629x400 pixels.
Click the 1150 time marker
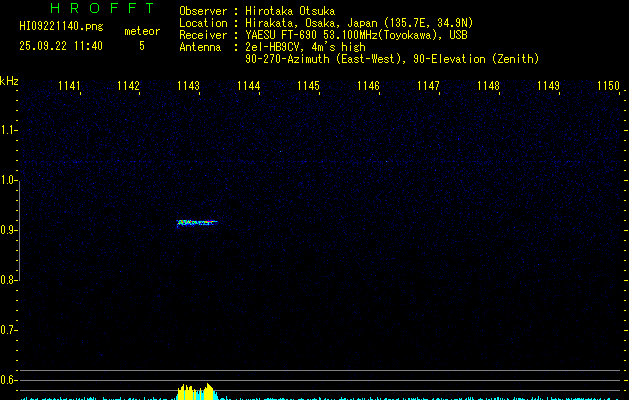tap(608, 86)
